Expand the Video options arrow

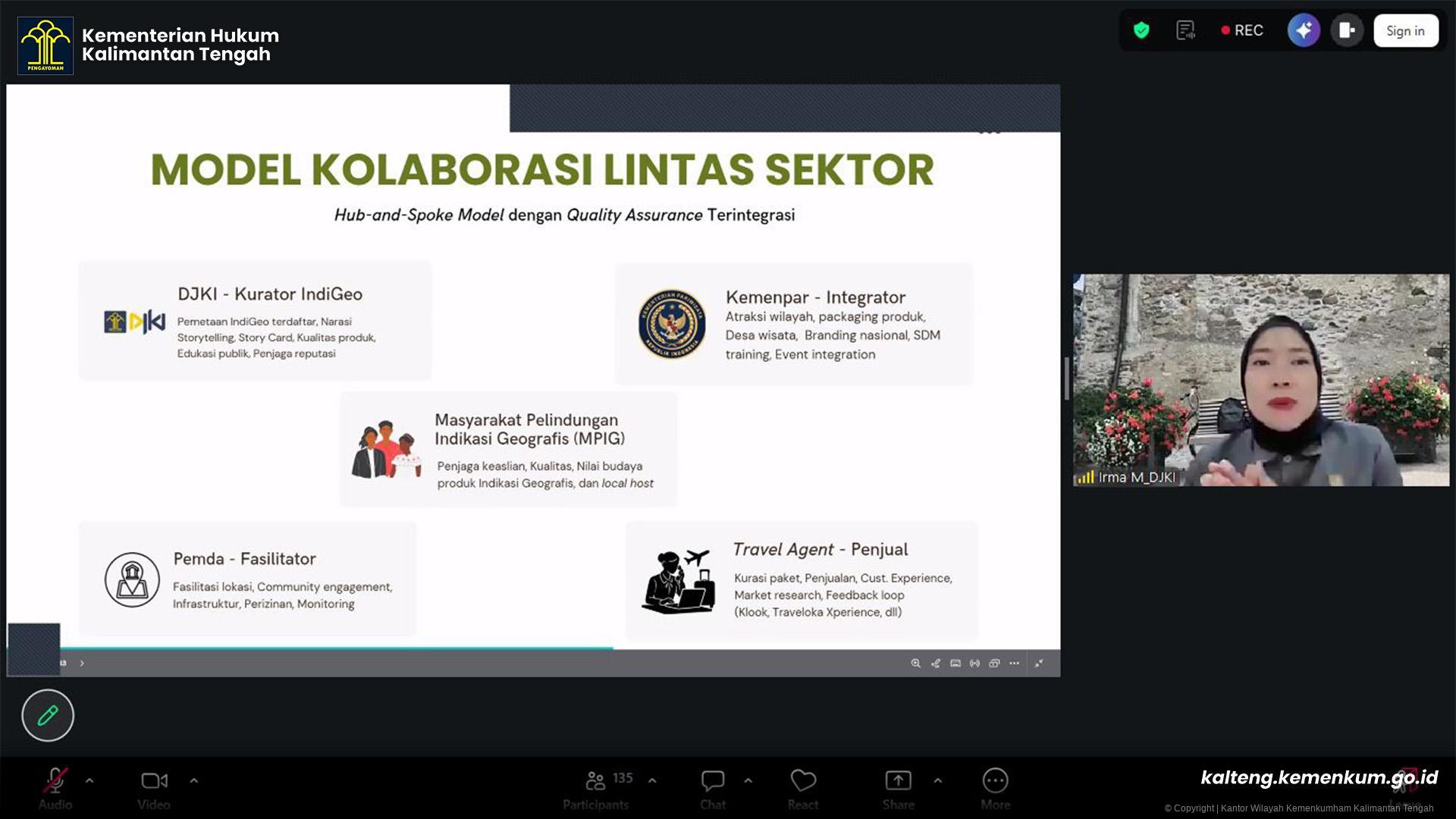coord(194,780)
